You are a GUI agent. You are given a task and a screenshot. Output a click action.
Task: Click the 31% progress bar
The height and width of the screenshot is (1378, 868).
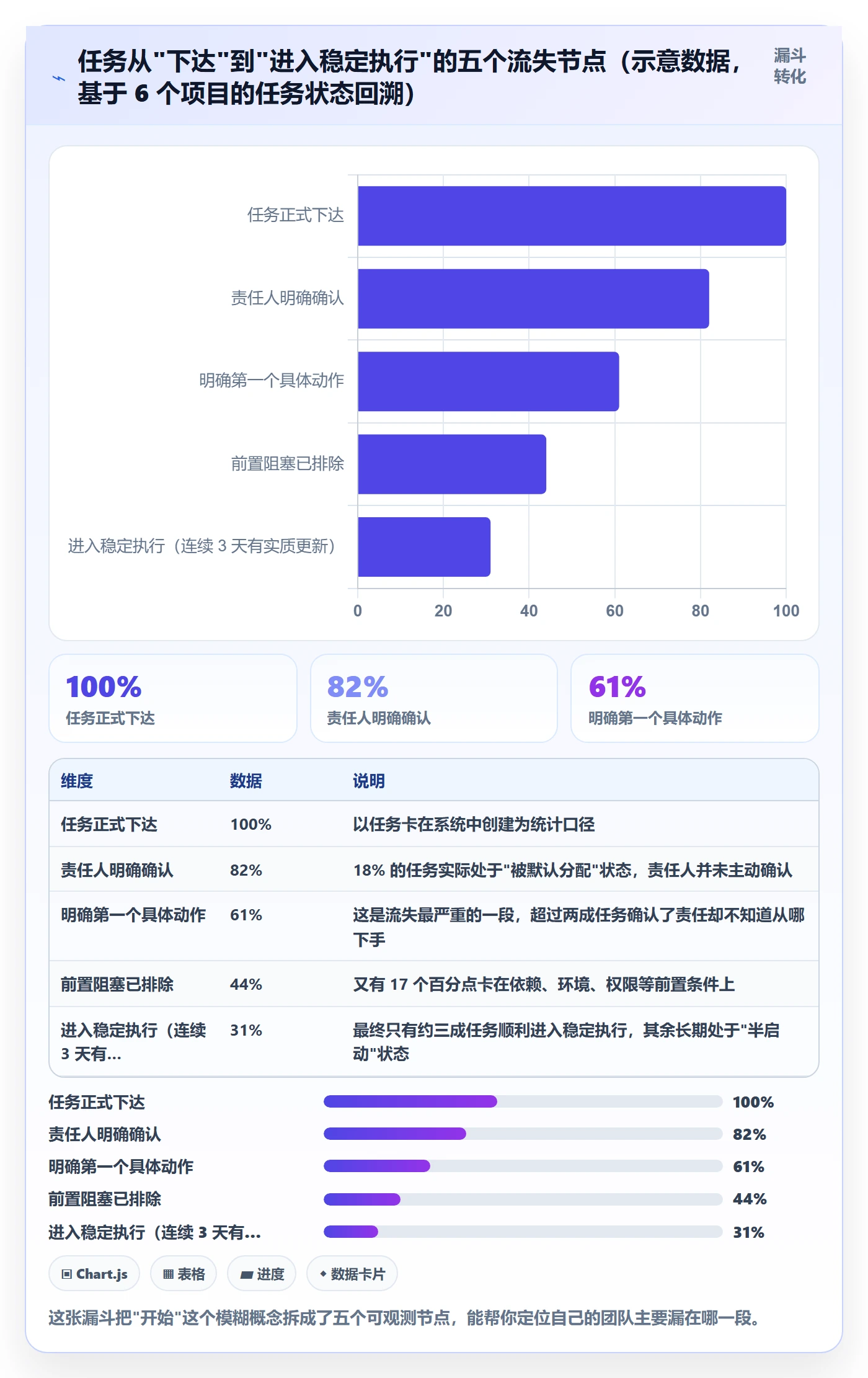[523, 1232]
